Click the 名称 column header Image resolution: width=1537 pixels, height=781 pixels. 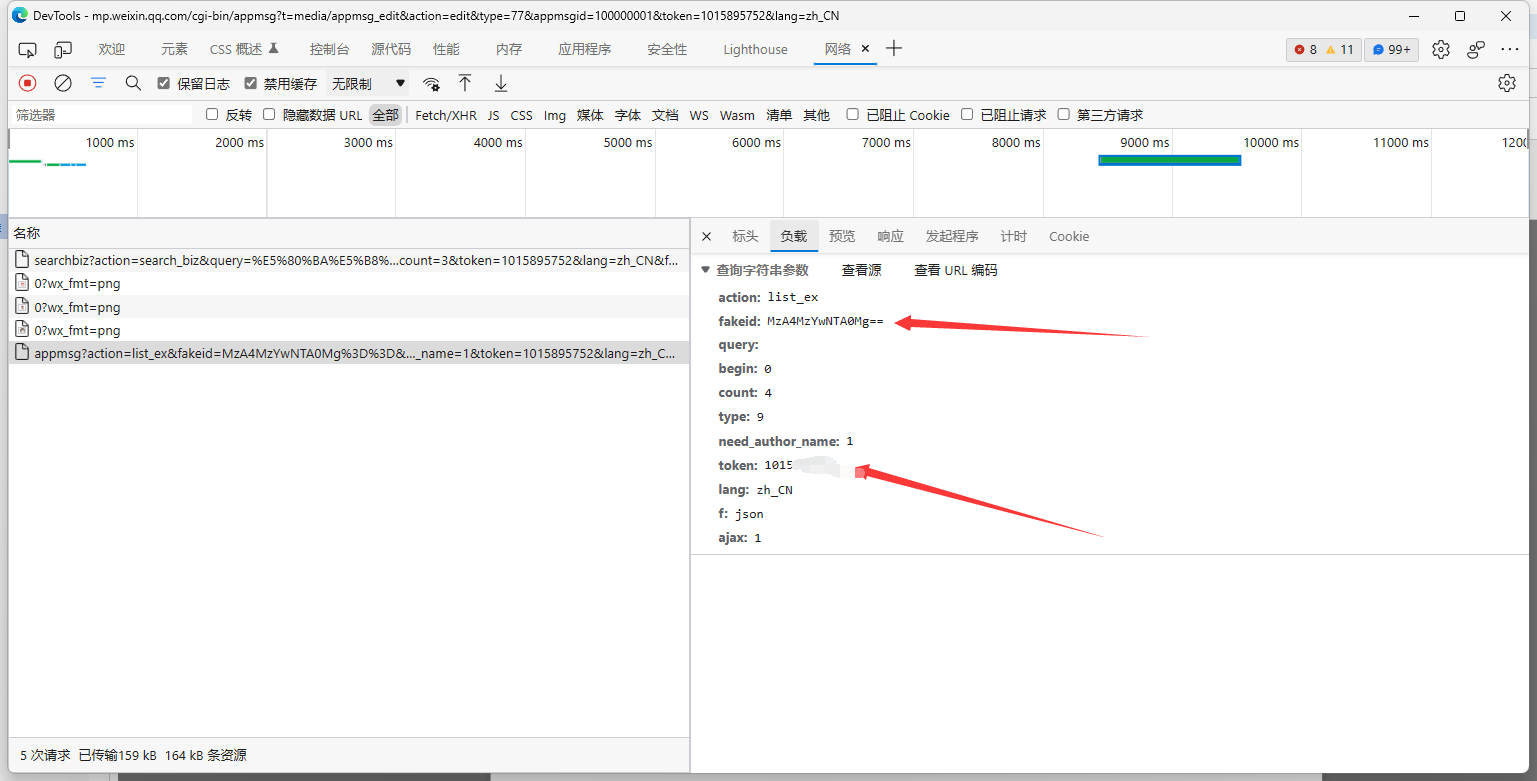coord(349,233)
